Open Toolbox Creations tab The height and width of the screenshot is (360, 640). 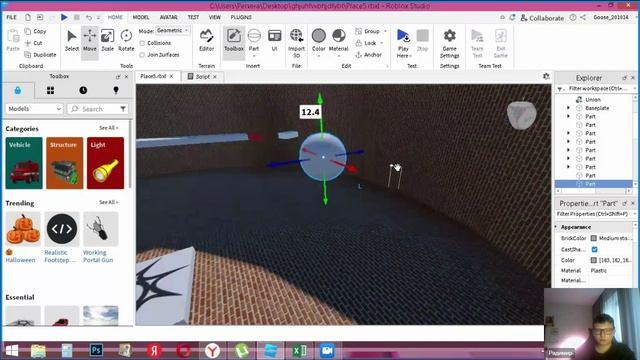tap(116, 90)
